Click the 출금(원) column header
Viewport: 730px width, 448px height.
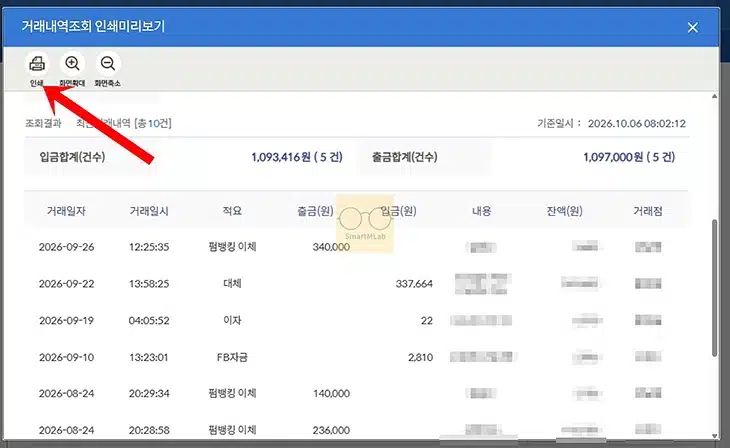[x=315, y=211]
